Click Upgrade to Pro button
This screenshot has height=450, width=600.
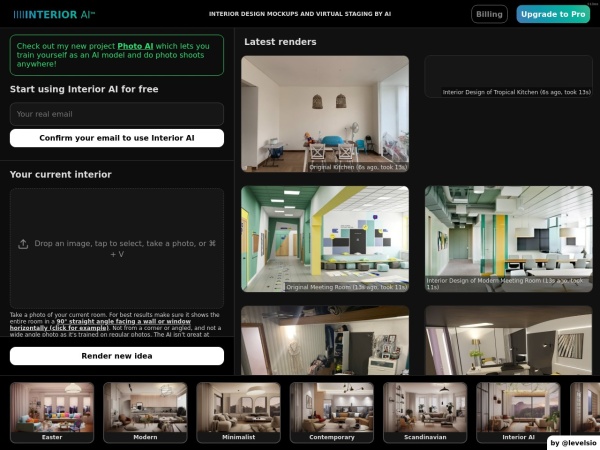[552, 14]
